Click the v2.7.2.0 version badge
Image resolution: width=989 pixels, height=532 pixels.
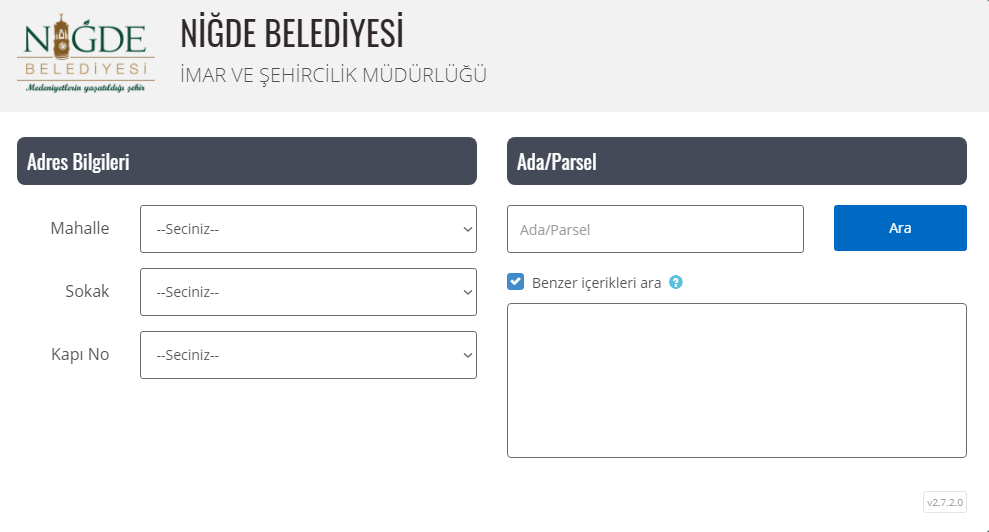point(945,502)
